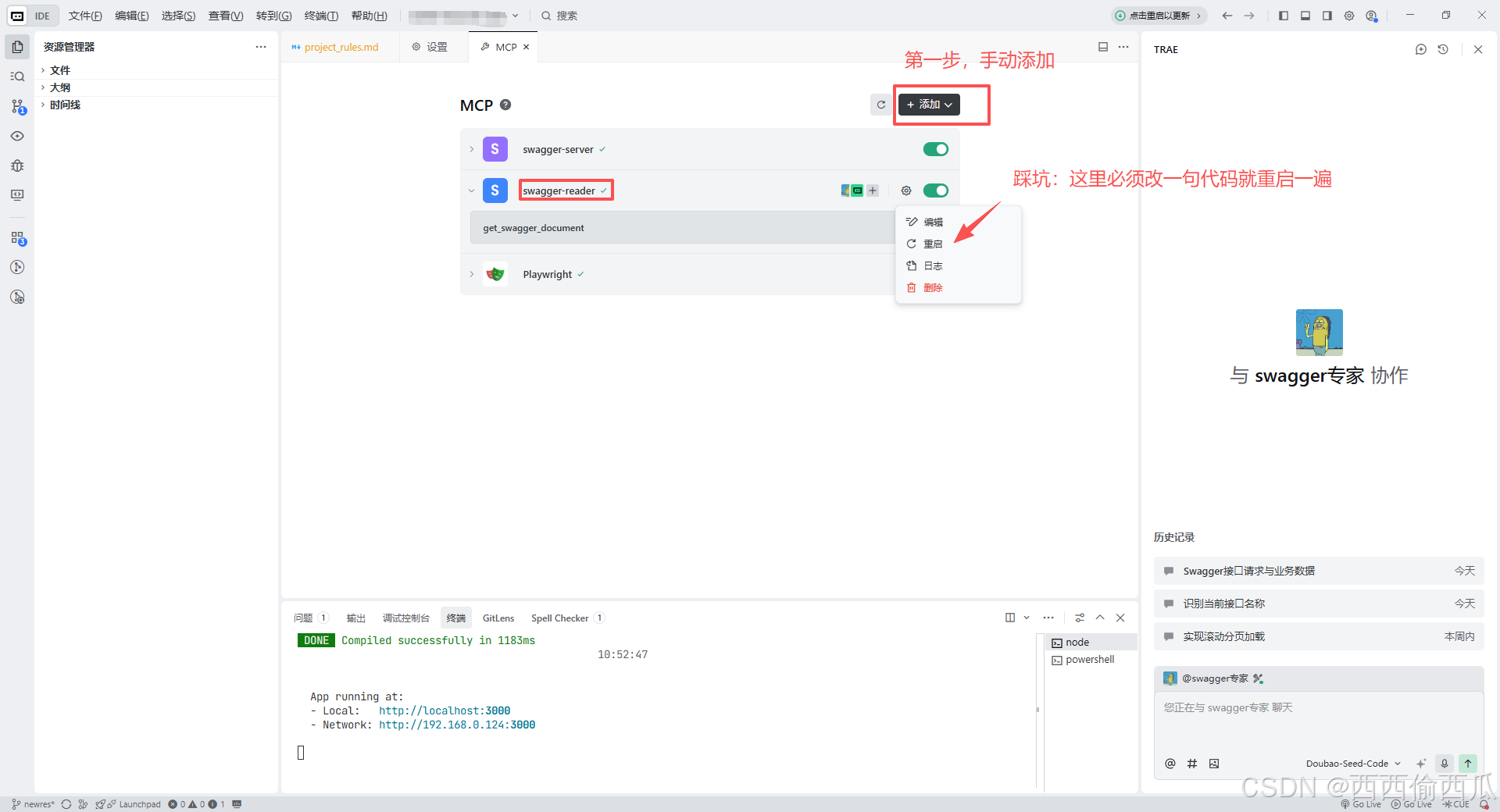Toggle the right sidebar layout icon
The height and width of the screenshot is (812, 1500).
(1327, 16)
